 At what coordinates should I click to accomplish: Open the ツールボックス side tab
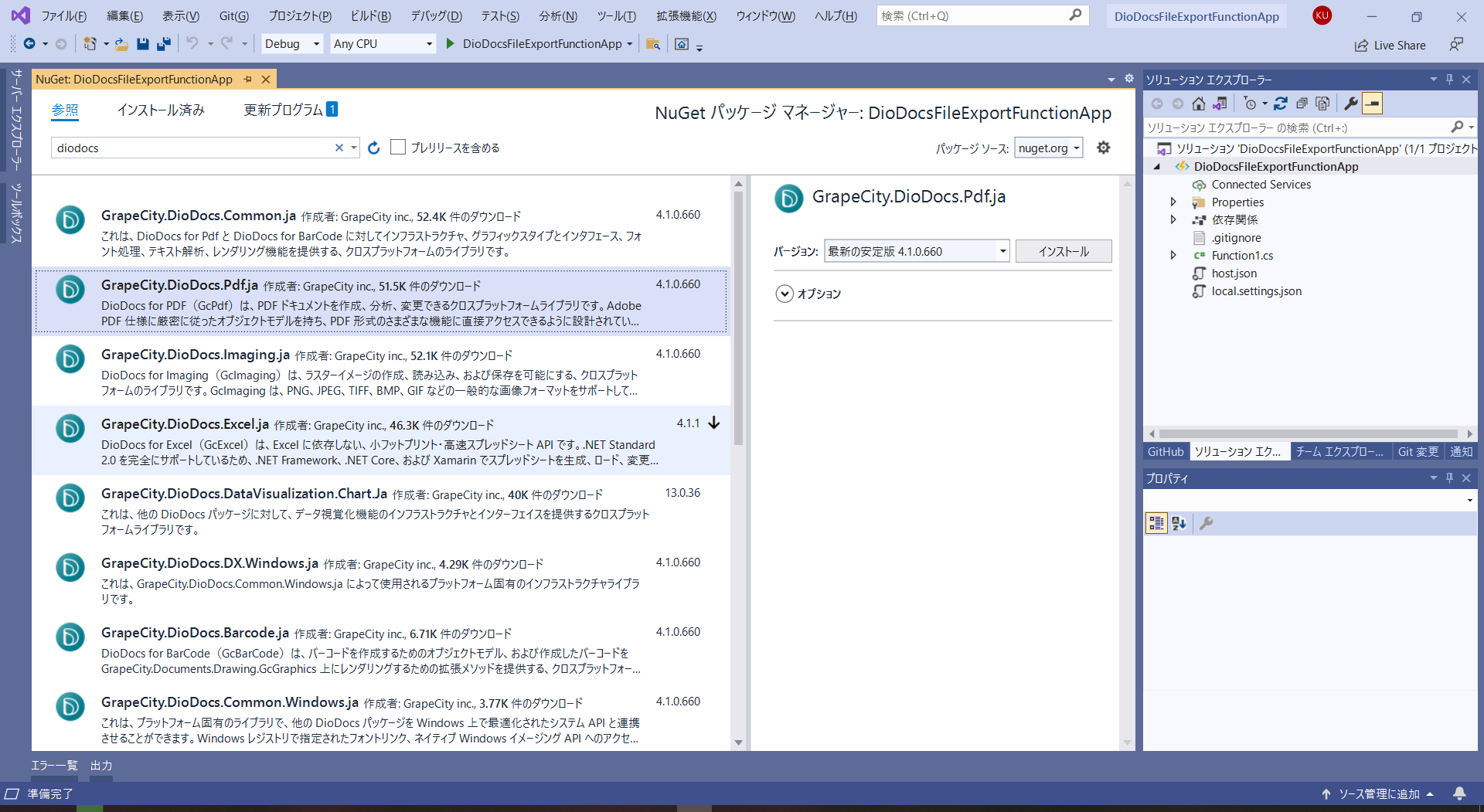coord(16,213)
